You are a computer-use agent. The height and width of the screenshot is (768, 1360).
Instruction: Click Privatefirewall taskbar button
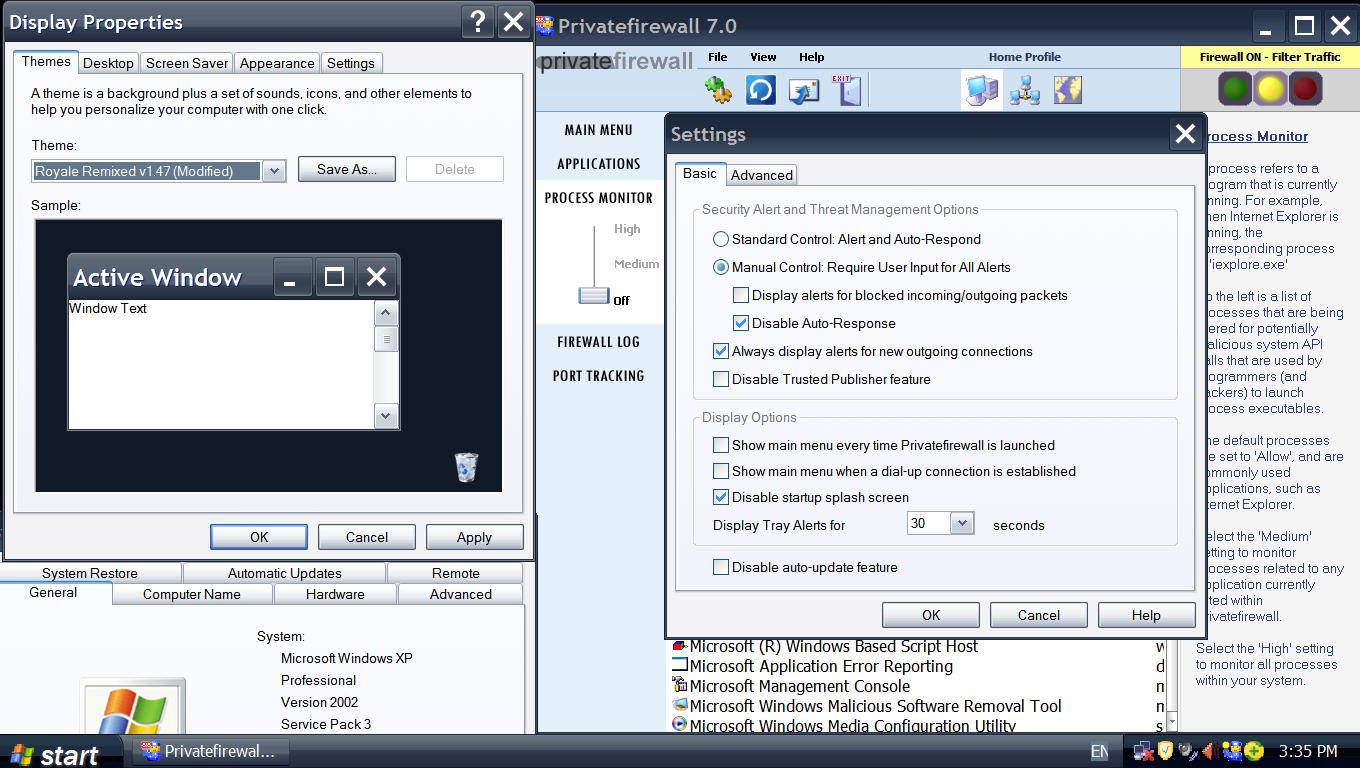210,751
